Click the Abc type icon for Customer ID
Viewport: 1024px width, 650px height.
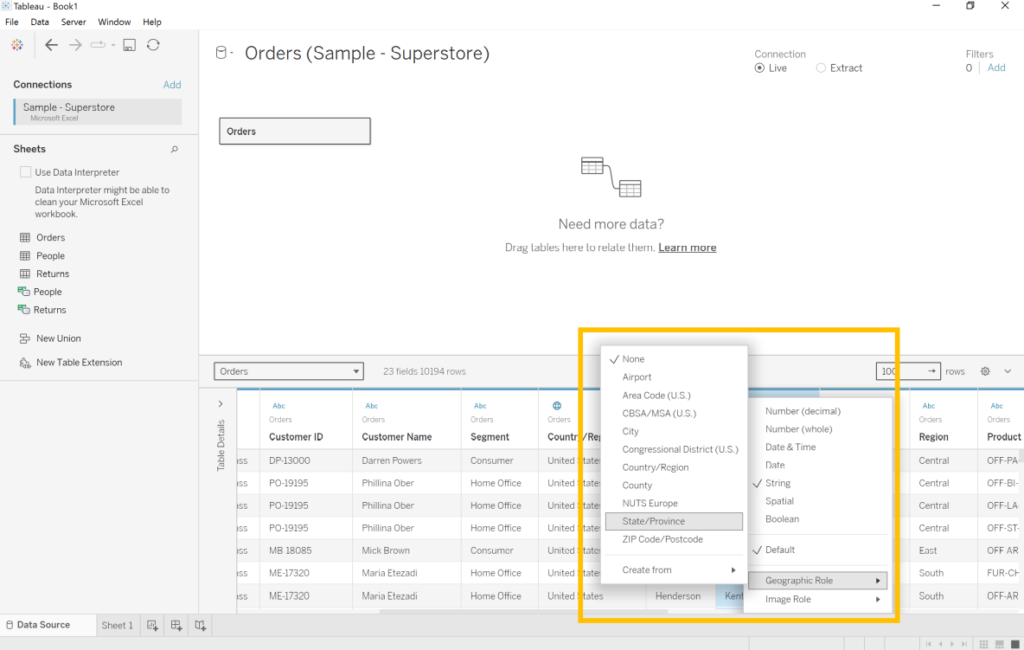click(279, 406)
